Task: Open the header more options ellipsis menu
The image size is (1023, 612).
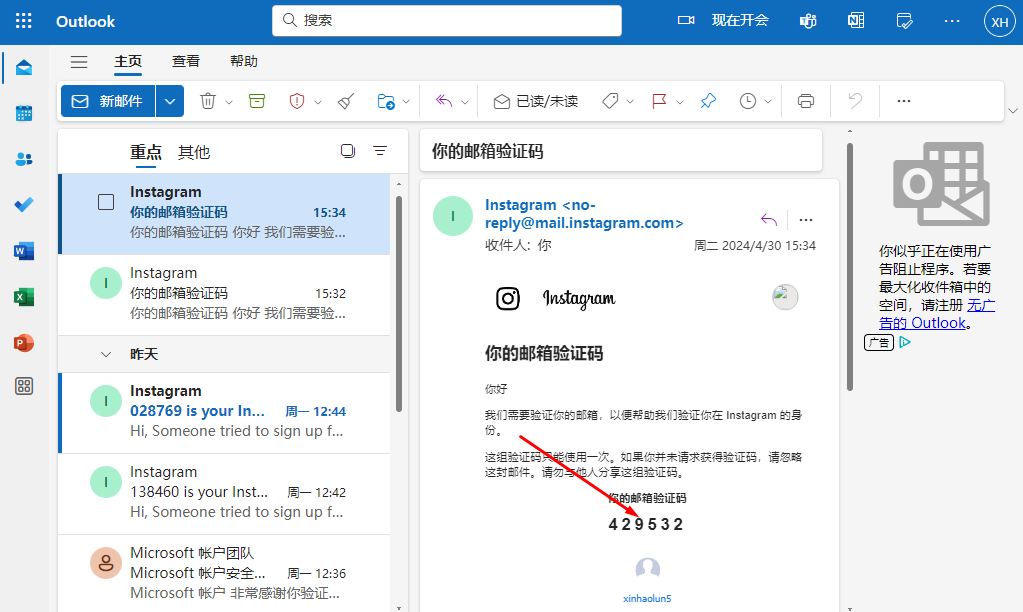Action: coord(952,21)
